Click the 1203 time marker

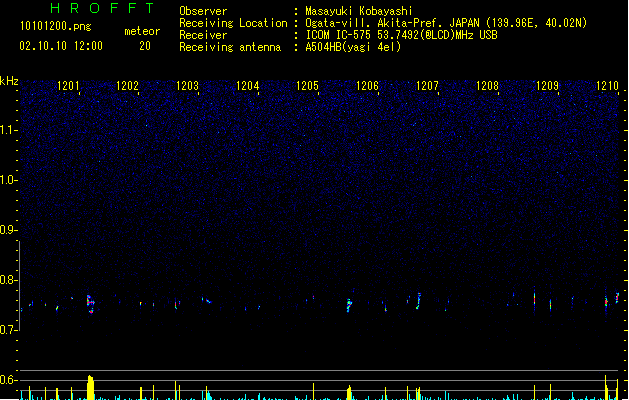pos(187,86)
